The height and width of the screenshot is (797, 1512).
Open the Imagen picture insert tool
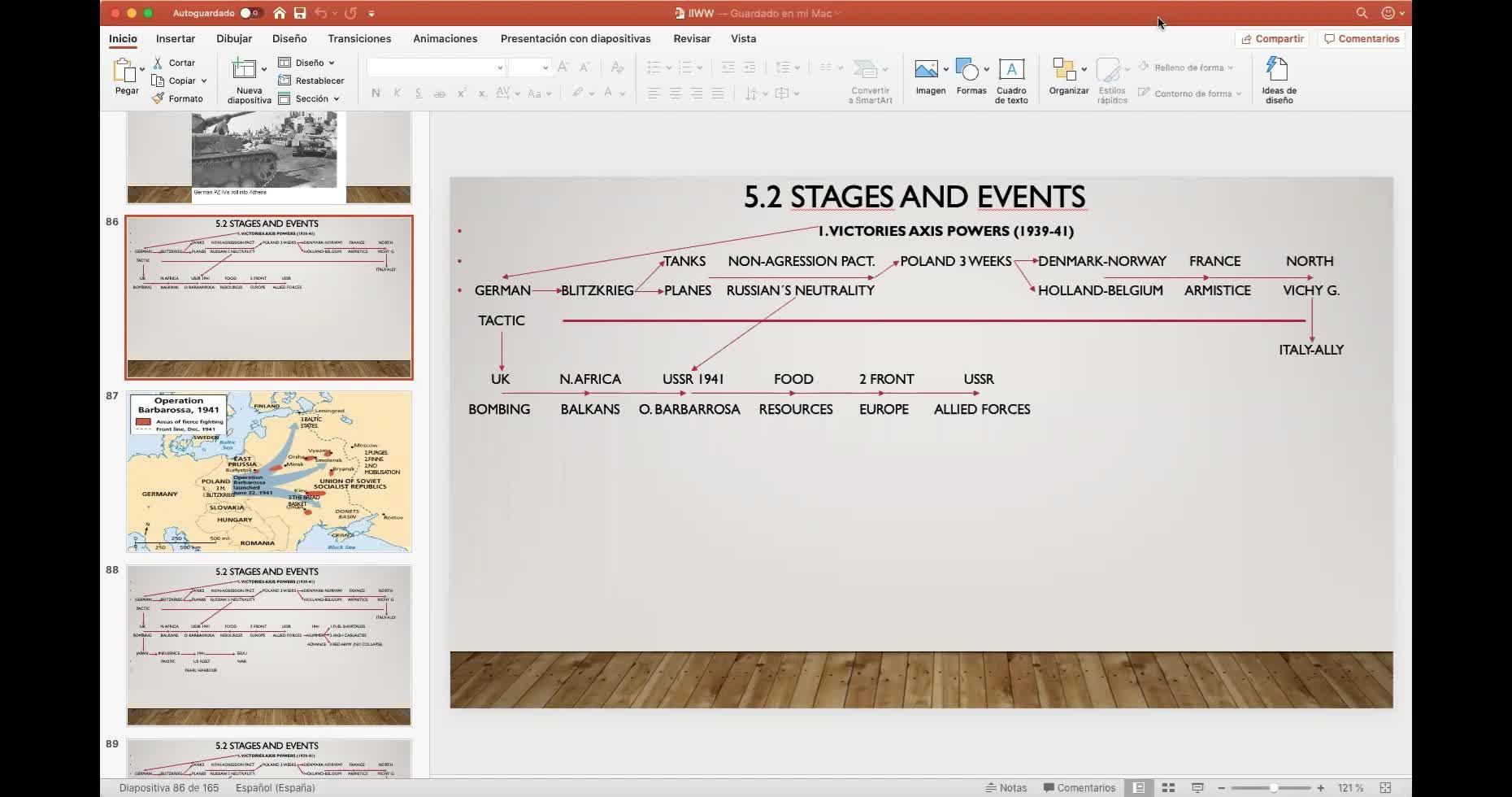coord(927,70)
